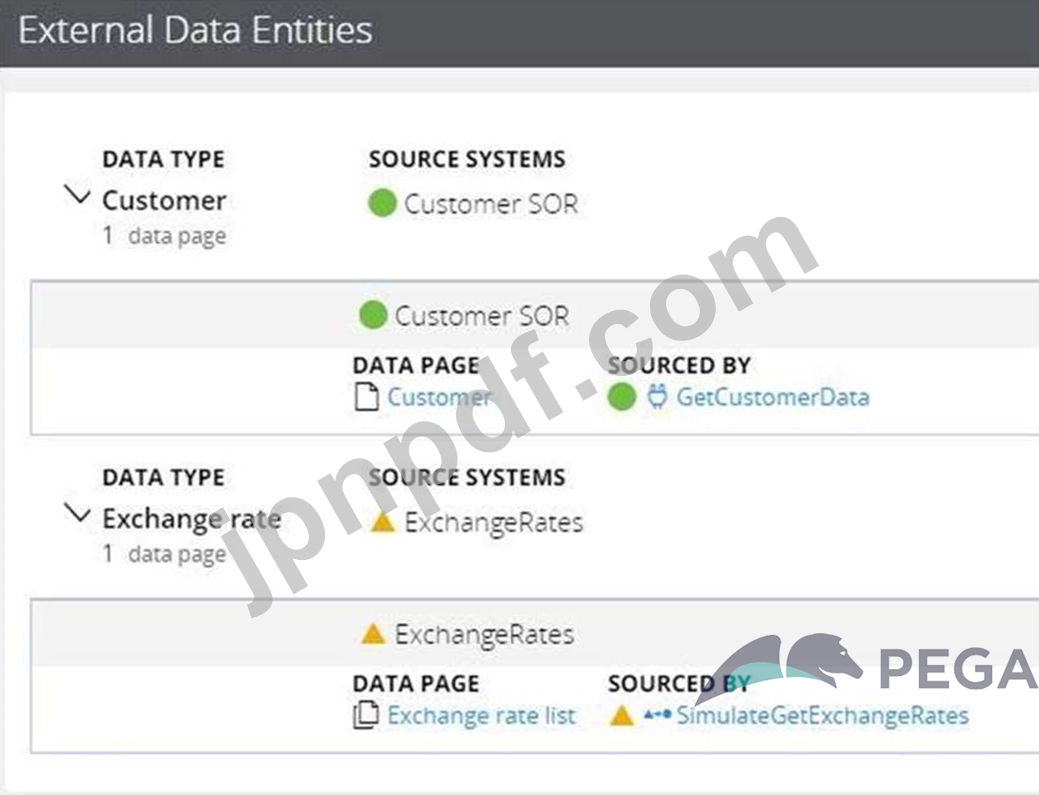Select the Customer data type name
The height and width of the screenshot is (795, 1039).
[x=163, y=200]
